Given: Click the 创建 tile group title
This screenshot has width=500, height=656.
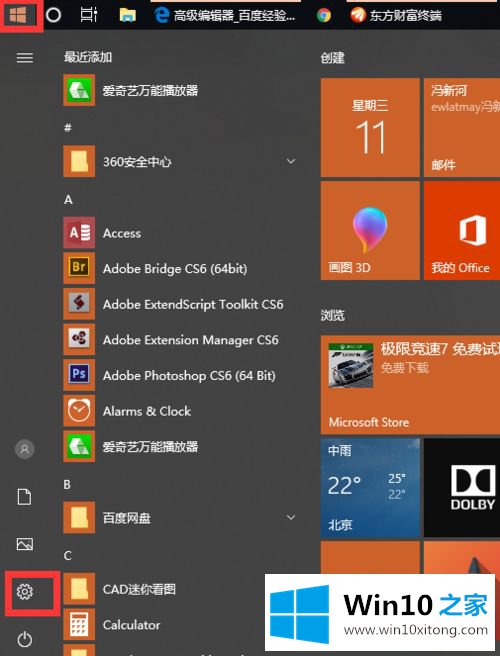Looking at the screenshot, I should [x=333, y=58].
